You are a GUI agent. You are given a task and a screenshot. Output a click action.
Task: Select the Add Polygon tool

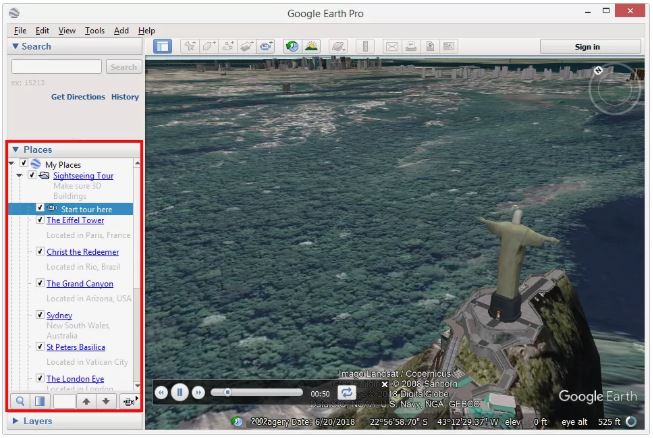point(209,46)
